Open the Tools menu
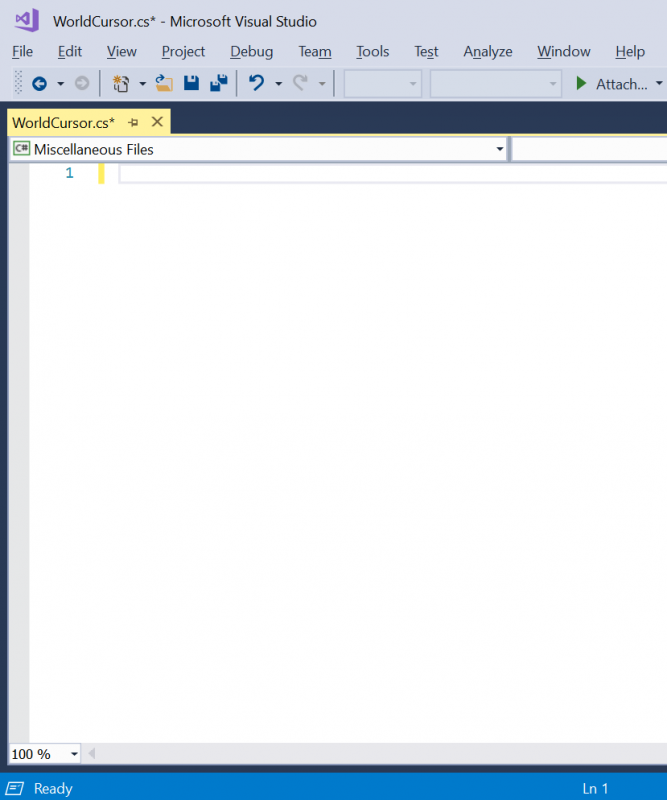The height and width of the screenshot is (800, 667). [373, 52]
